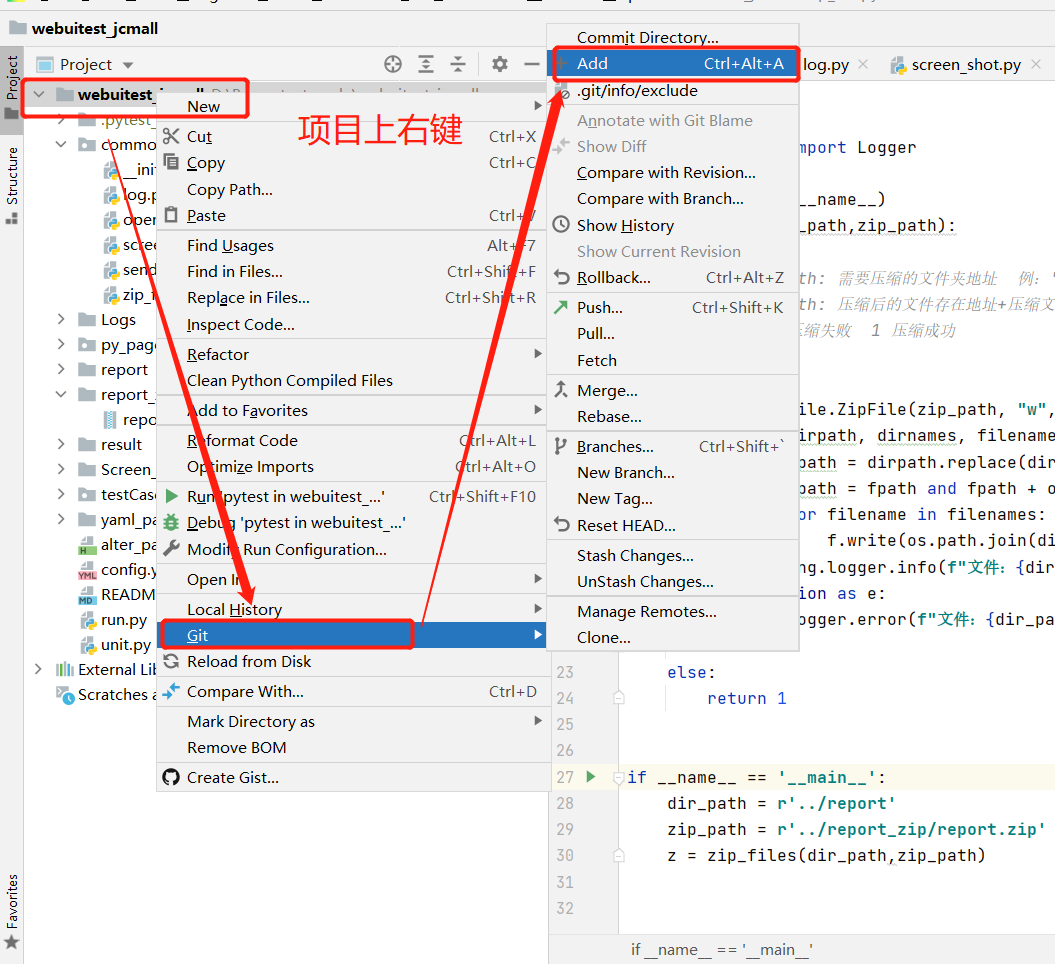1055x964 pixels.
Task: Click the wrench Modify Run Configuration icon
Action: pyautogui.click(x=172, y=549)
